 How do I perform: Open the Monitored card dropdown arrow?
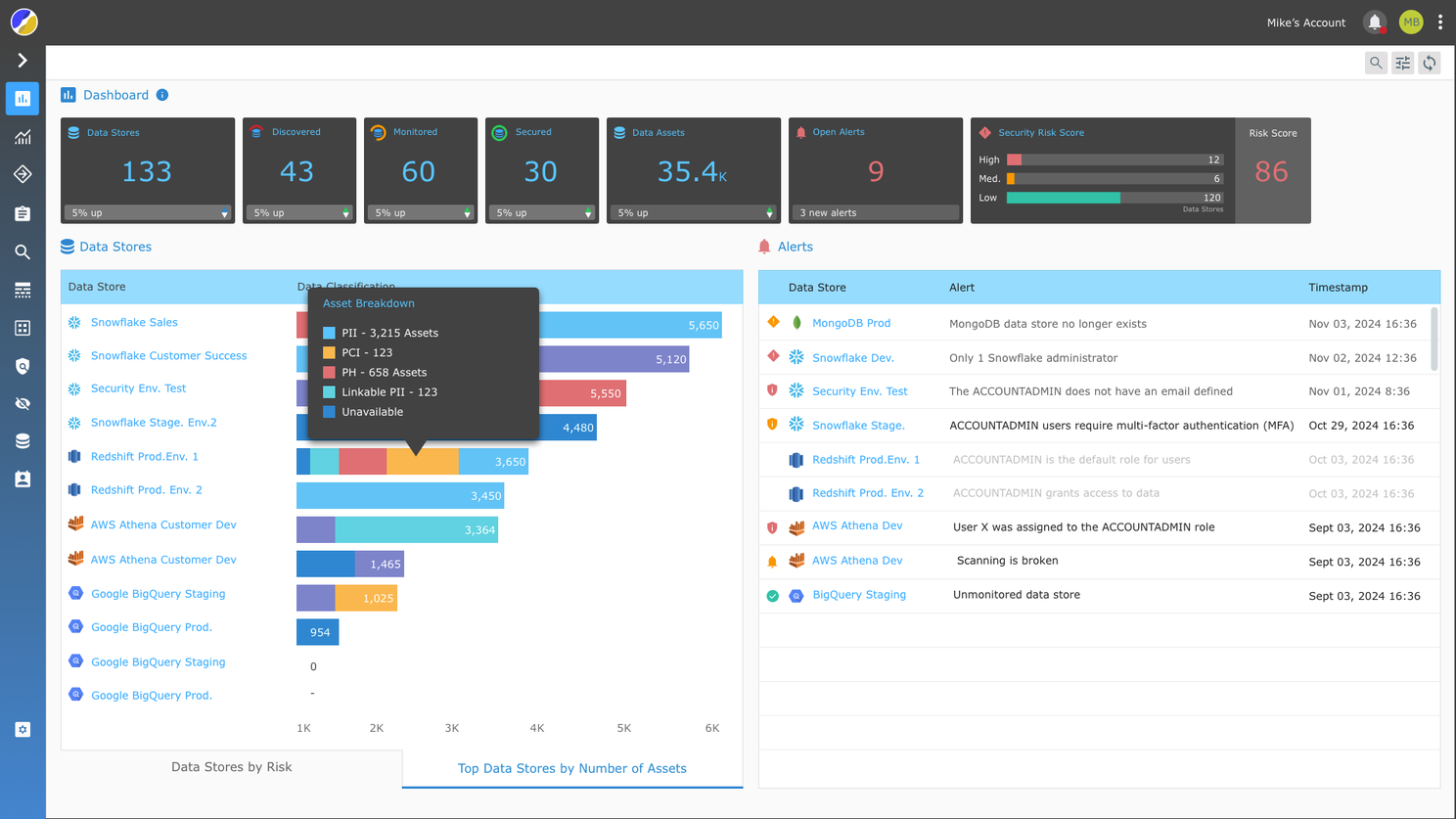coord(467,213)
